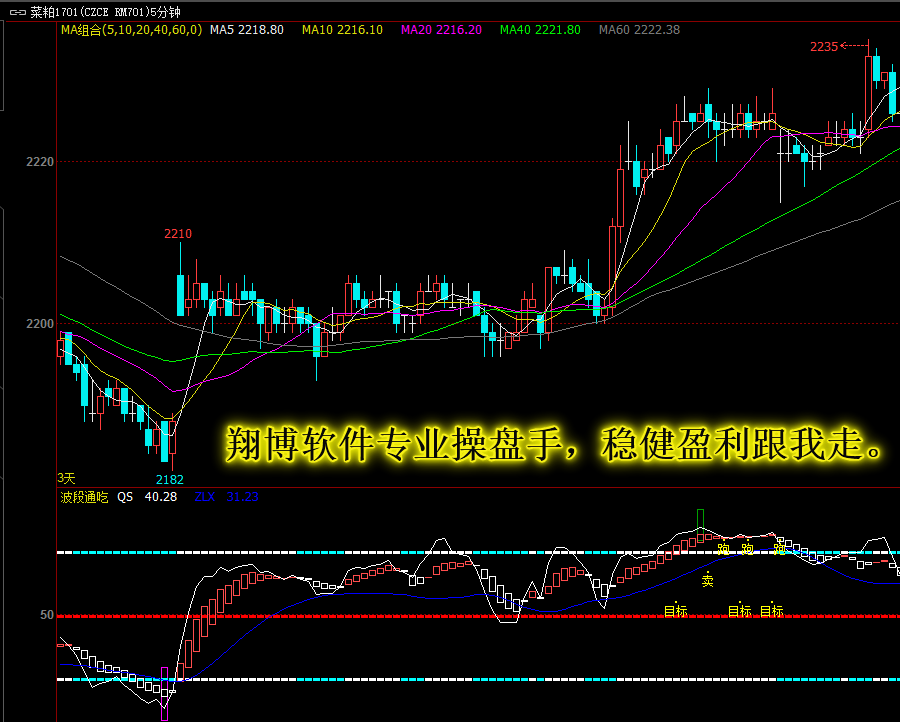Click the 2200 price axis label
900x722 pixels.
click(40, 324)
